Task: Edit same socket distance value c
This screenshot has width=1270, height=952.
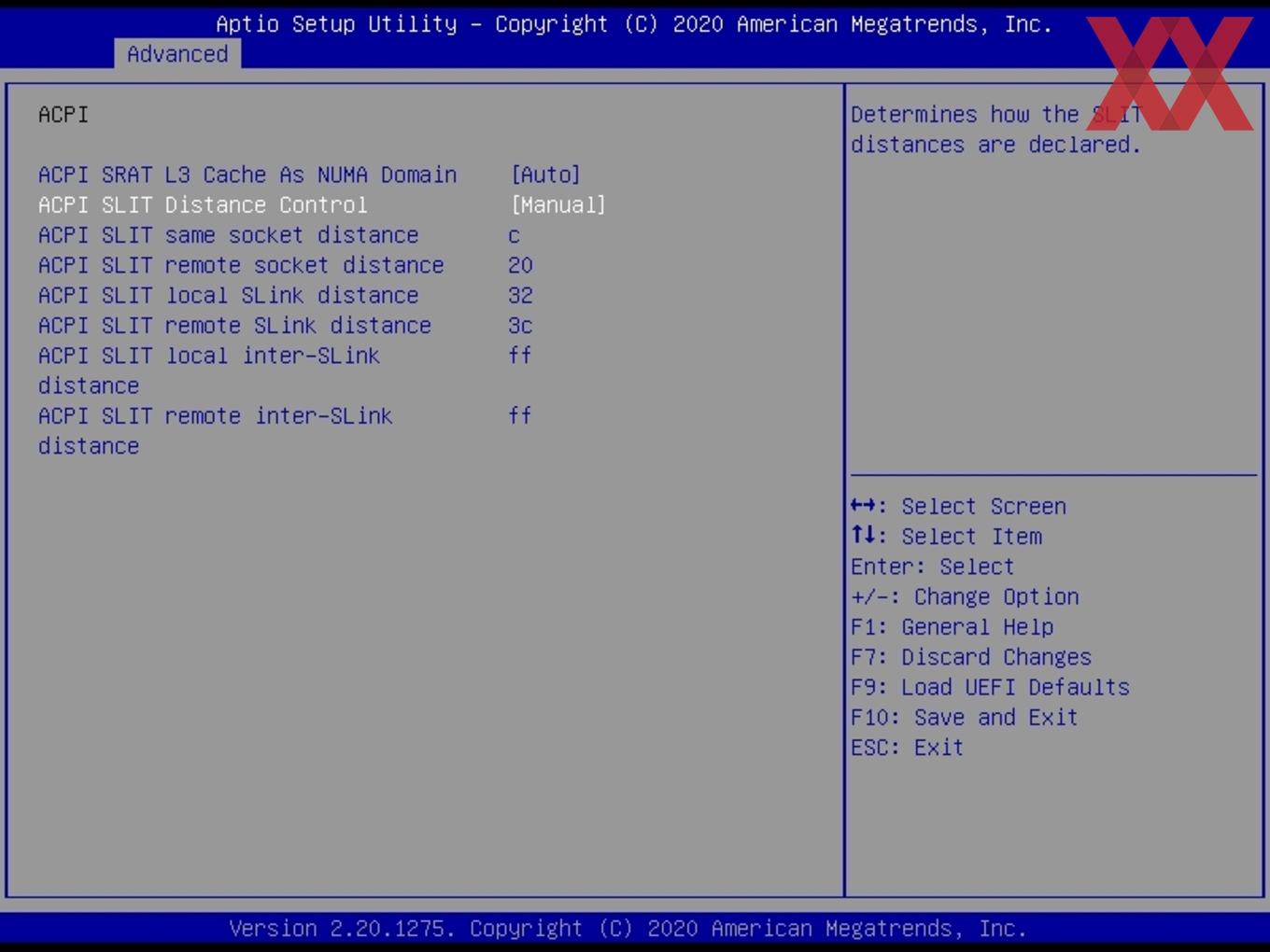Action: coord(514,235)
